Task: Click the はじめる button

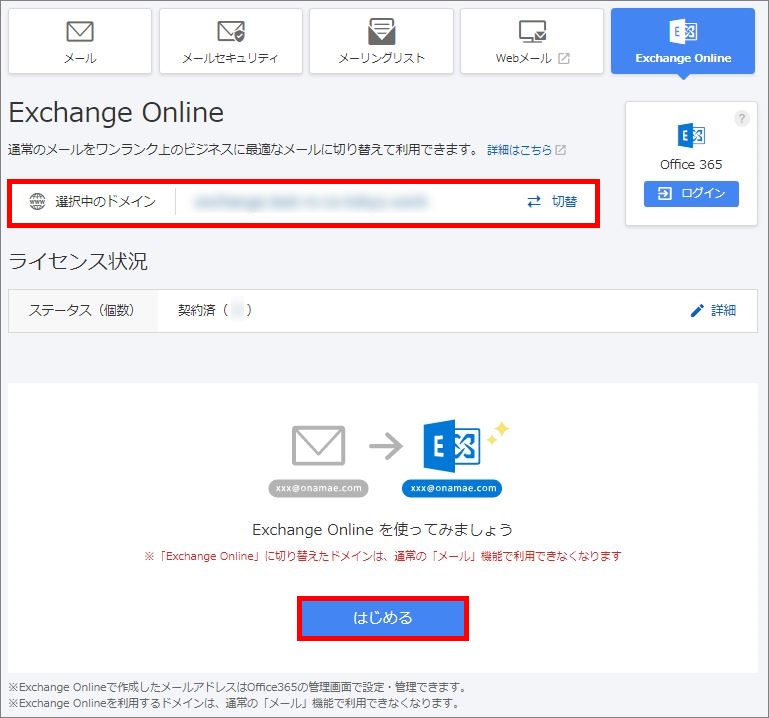Action: pos(383,618)
